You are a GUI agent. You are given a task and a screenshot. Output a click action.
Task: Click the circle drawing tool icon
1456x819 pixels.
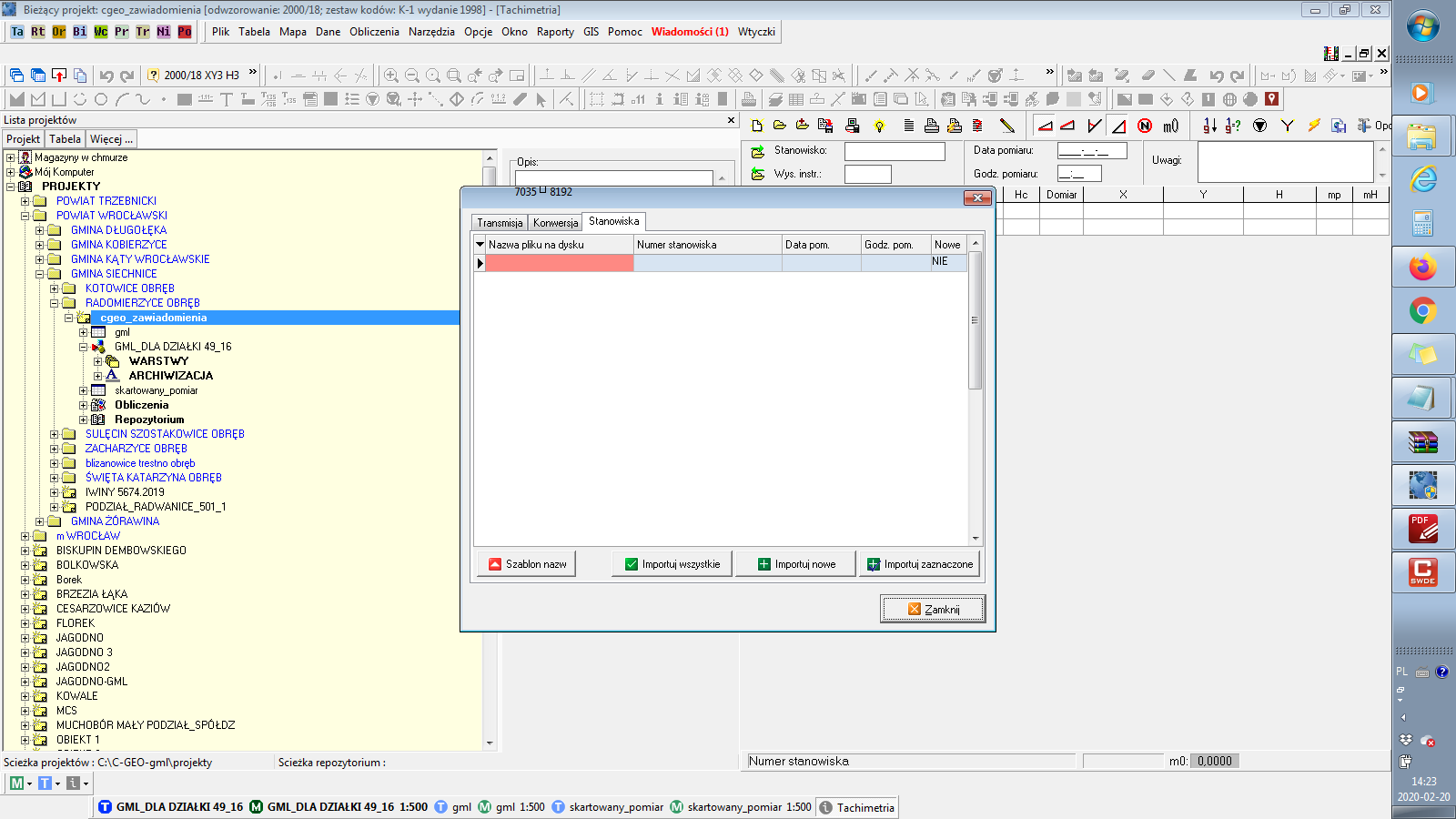(101, 99)
